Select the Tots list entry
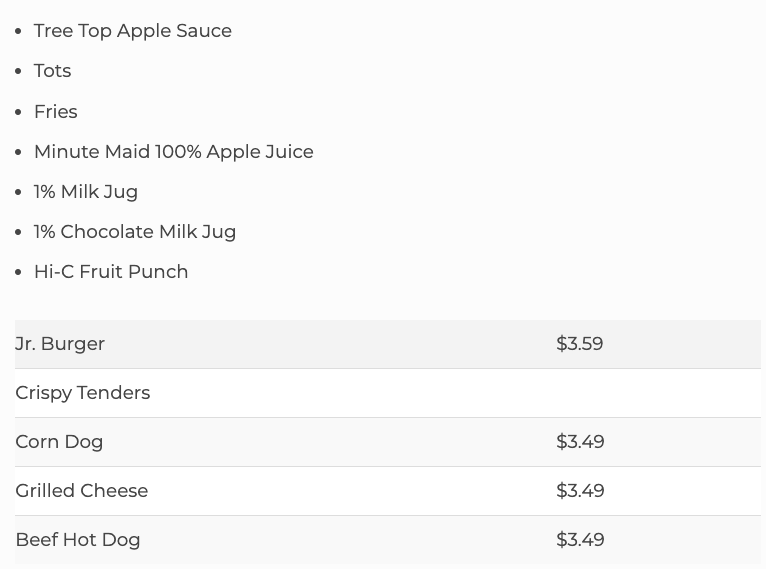The image size is (766, 569). (52, 71)
